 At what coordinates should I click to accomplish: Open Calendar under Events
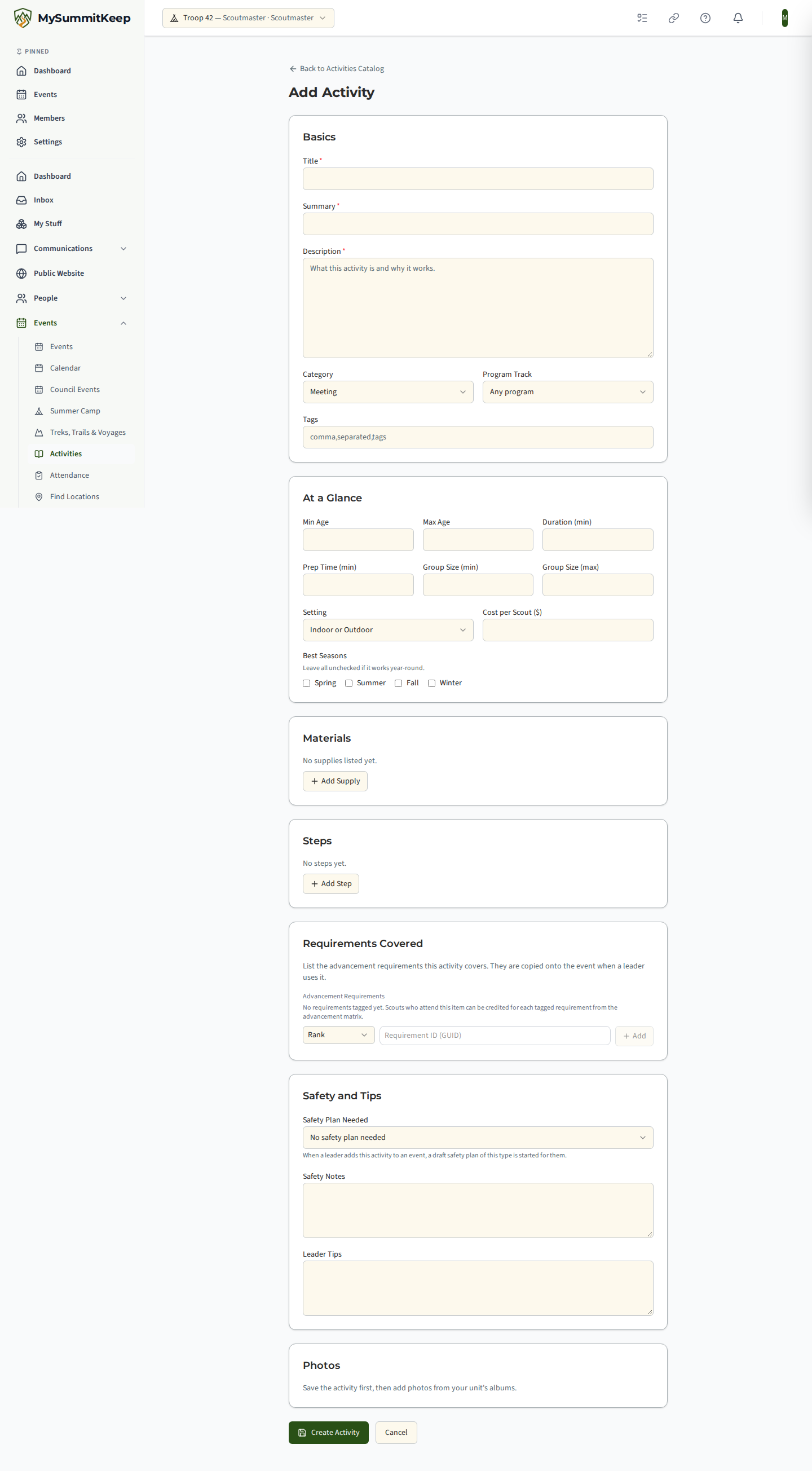point(81,368)
